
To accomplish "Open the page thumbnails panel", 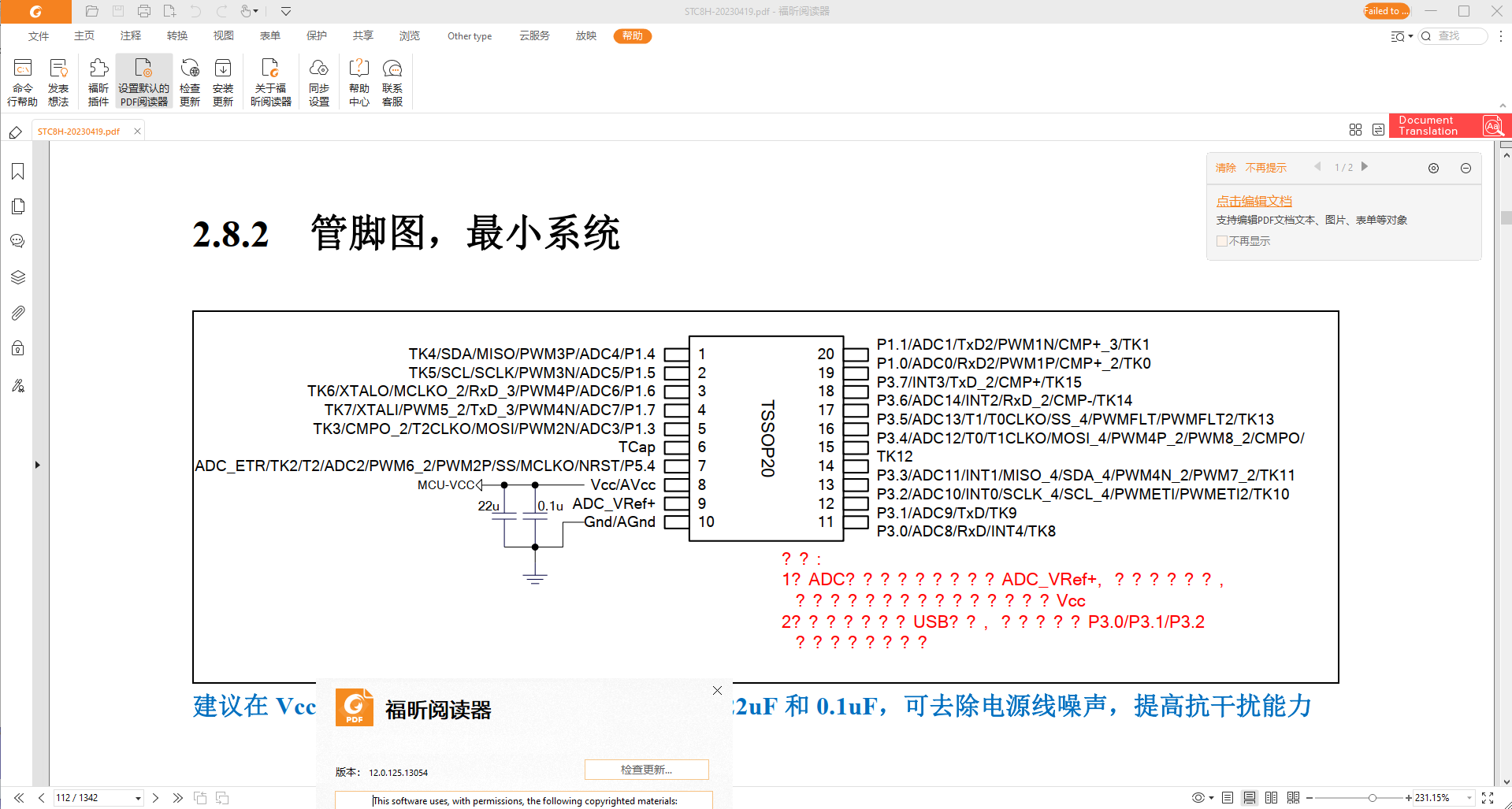I will click(17, 206).
